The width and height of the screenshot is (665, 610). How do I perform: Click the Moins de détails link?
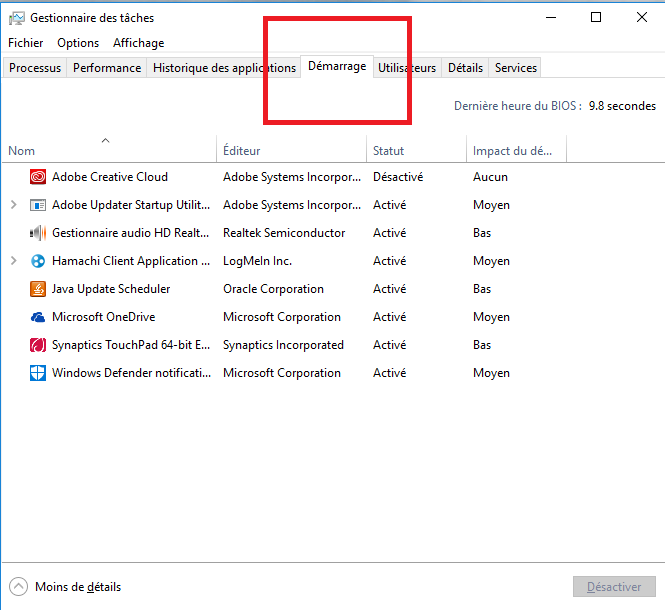78,587
